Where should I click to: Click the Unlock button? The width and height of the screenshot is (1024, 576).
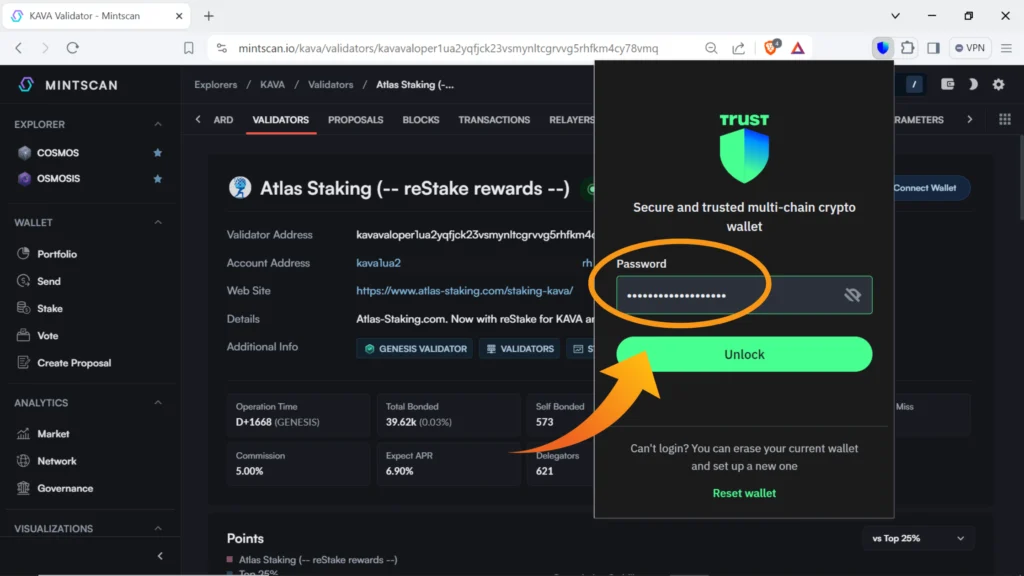(x=744, y=354)
